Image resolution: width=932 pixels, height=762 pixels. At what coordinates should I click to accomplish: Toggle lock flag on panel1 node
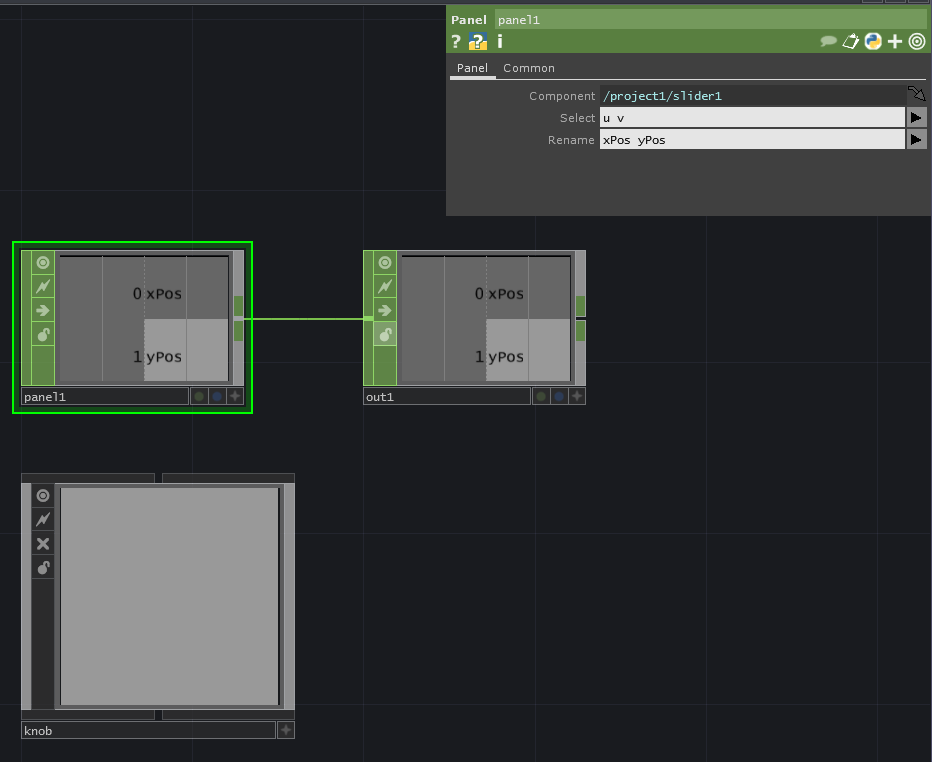(x=43, y=335)
